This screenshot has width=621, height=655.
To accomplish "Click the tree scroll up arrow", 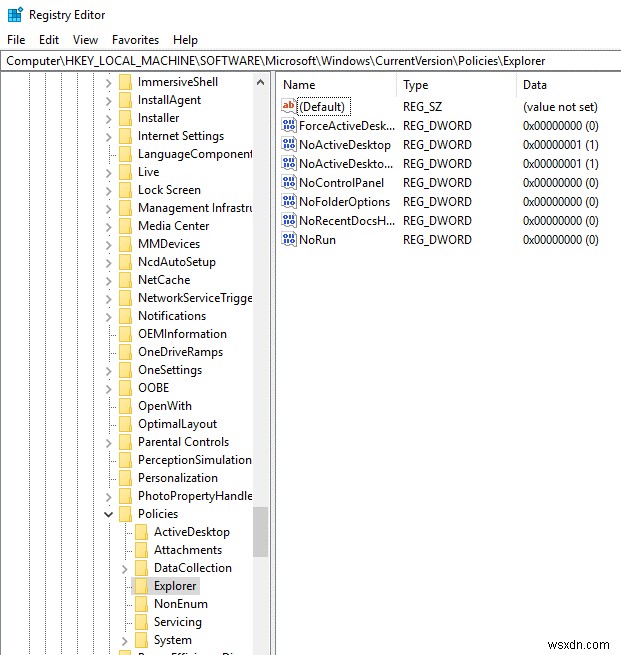I will pyautogui.click(x=260, y=82).
